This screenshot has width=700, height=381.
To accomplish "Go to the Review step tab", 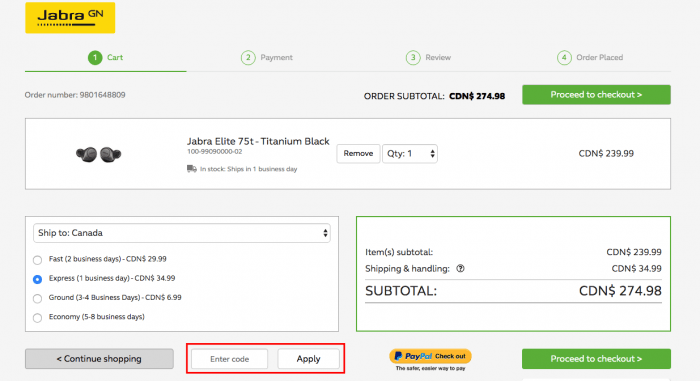I will [x=429, y=58].
